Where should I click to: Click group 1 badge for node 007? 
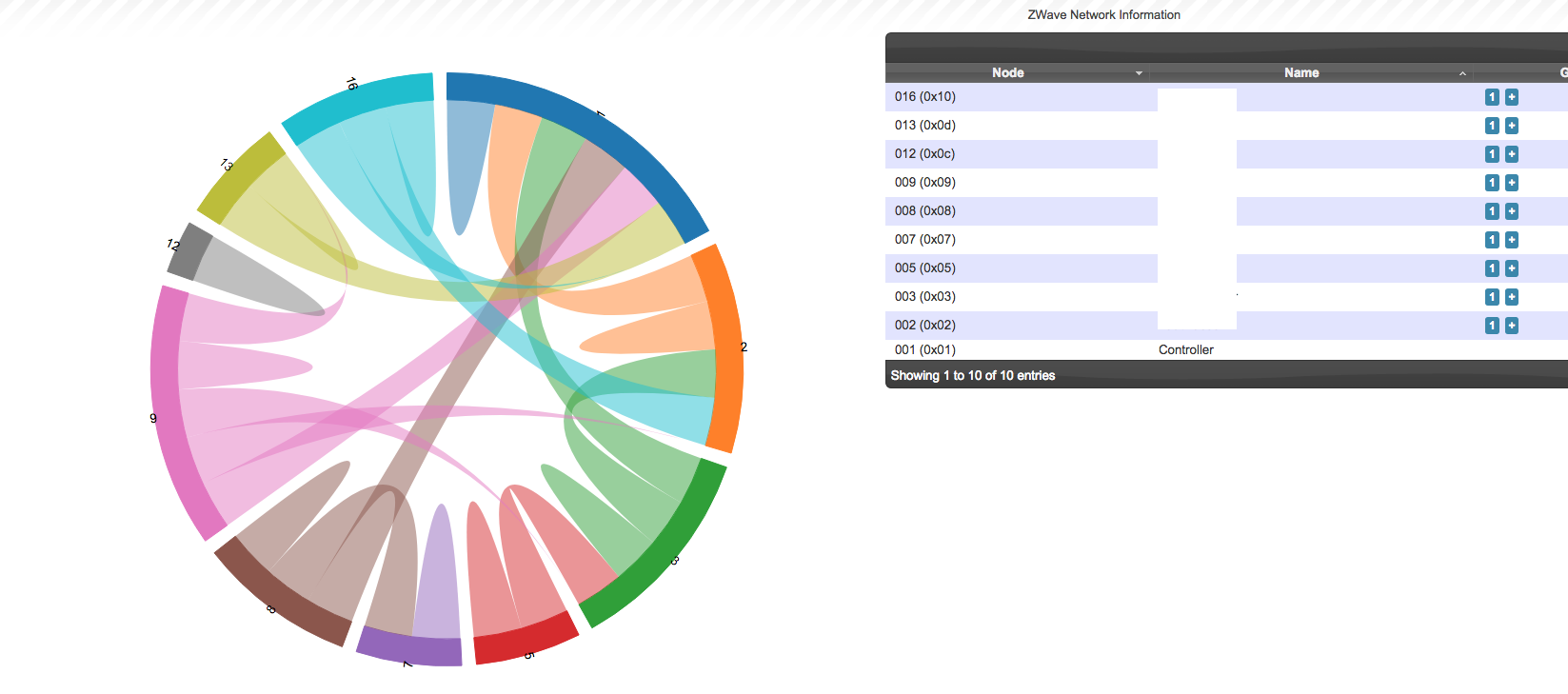(x=1492, y=240)
